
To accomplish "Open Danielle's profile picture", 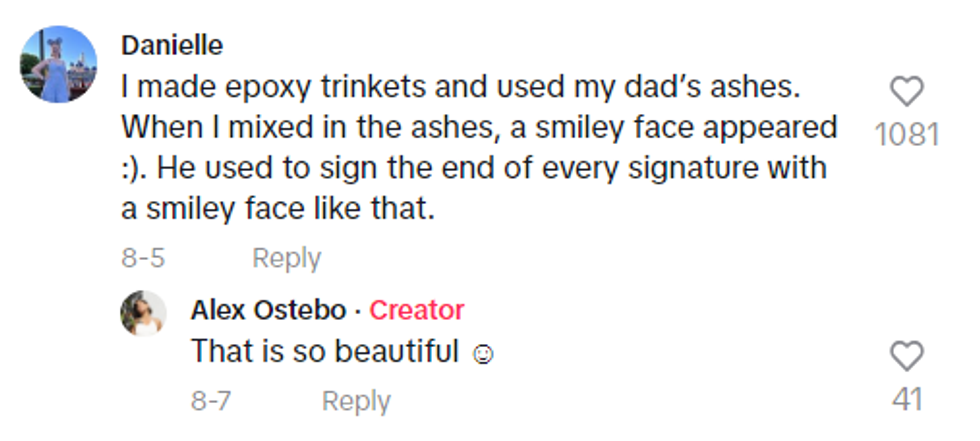I will tap(59, 64).
